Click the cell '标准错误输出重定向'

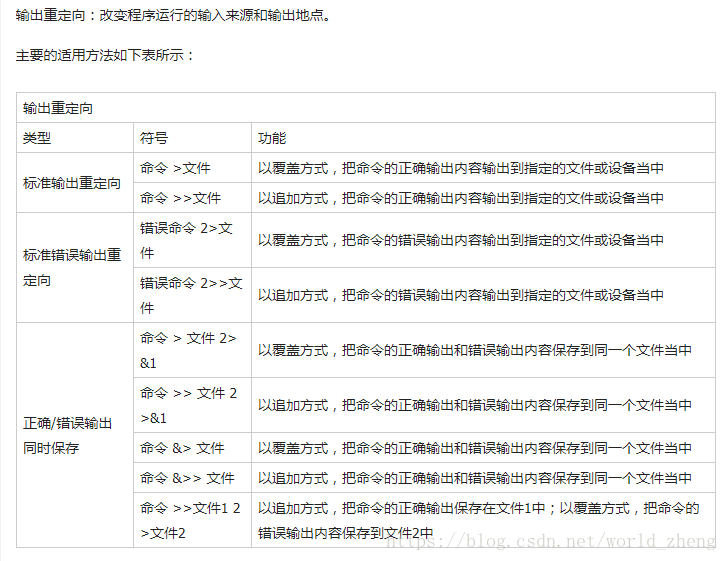pos(75,268)
